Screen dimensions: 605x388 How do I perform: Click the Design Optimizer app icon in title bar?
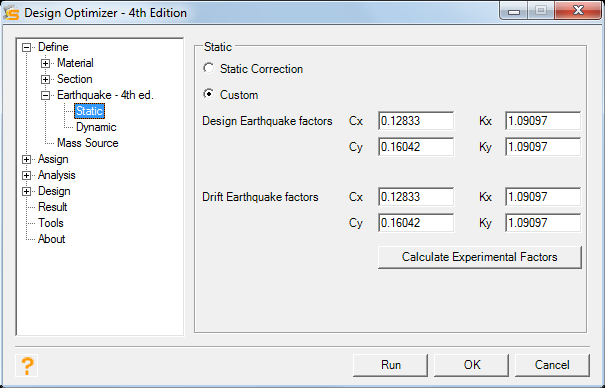11,13
